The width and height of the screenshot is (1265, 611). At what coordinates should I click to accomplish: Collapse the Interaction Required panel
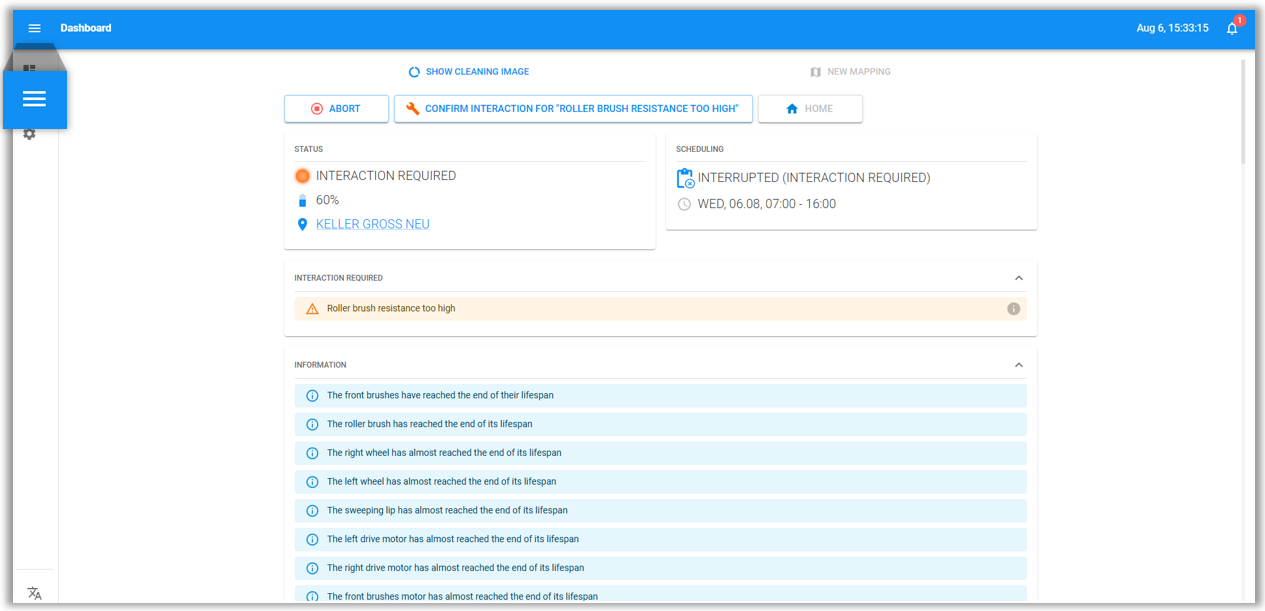click(1018, 278)
